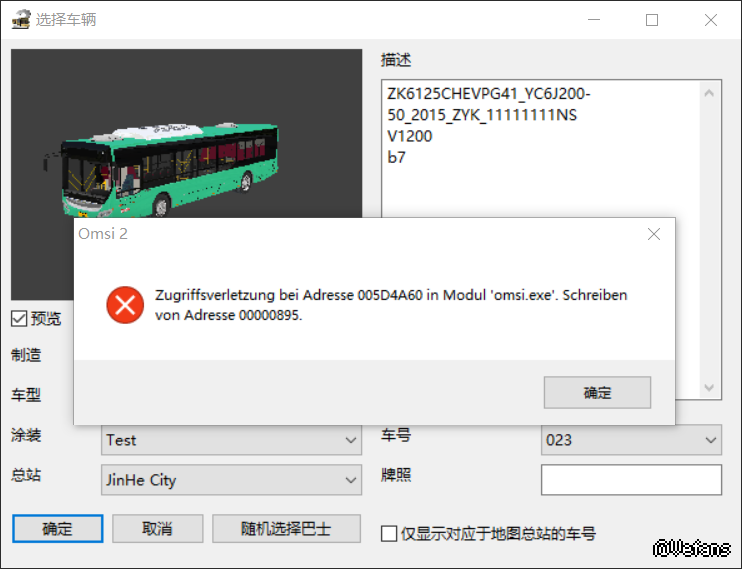Viewport: 742px width, 569px height.
Task: Close the Omsi 2 error dialog with its X
Action: pyautogui.click(x=654, y=234)
